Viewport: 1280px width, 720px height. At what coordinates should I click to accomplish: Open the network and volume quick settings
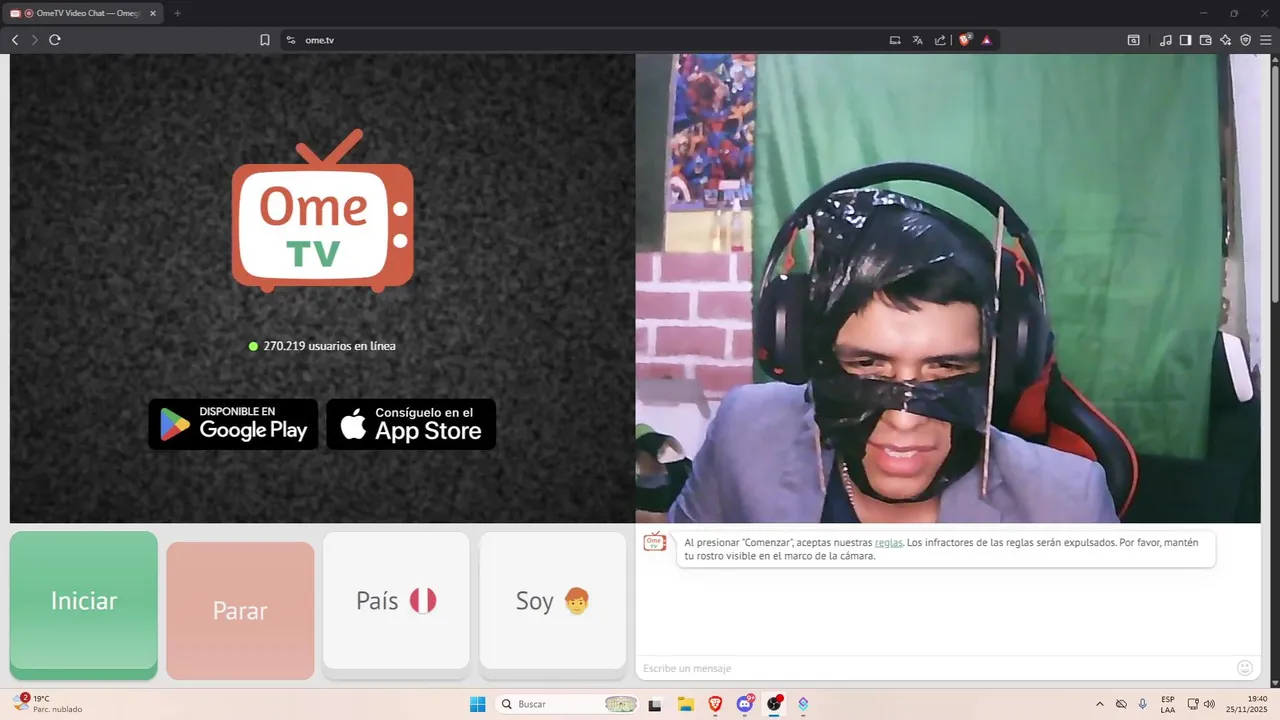1201,704
